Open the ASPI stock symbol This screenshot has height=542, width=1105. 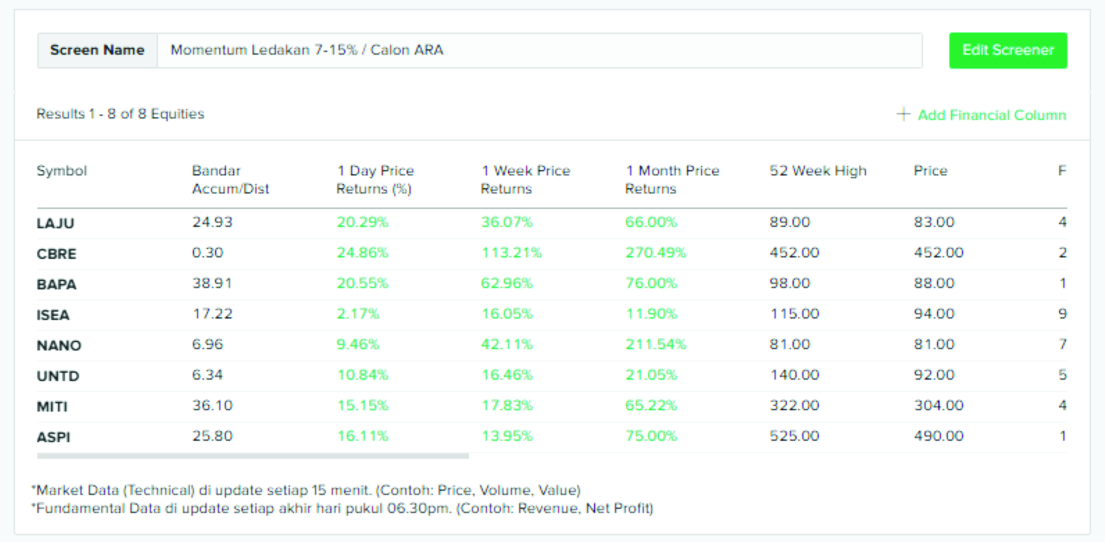54,437
